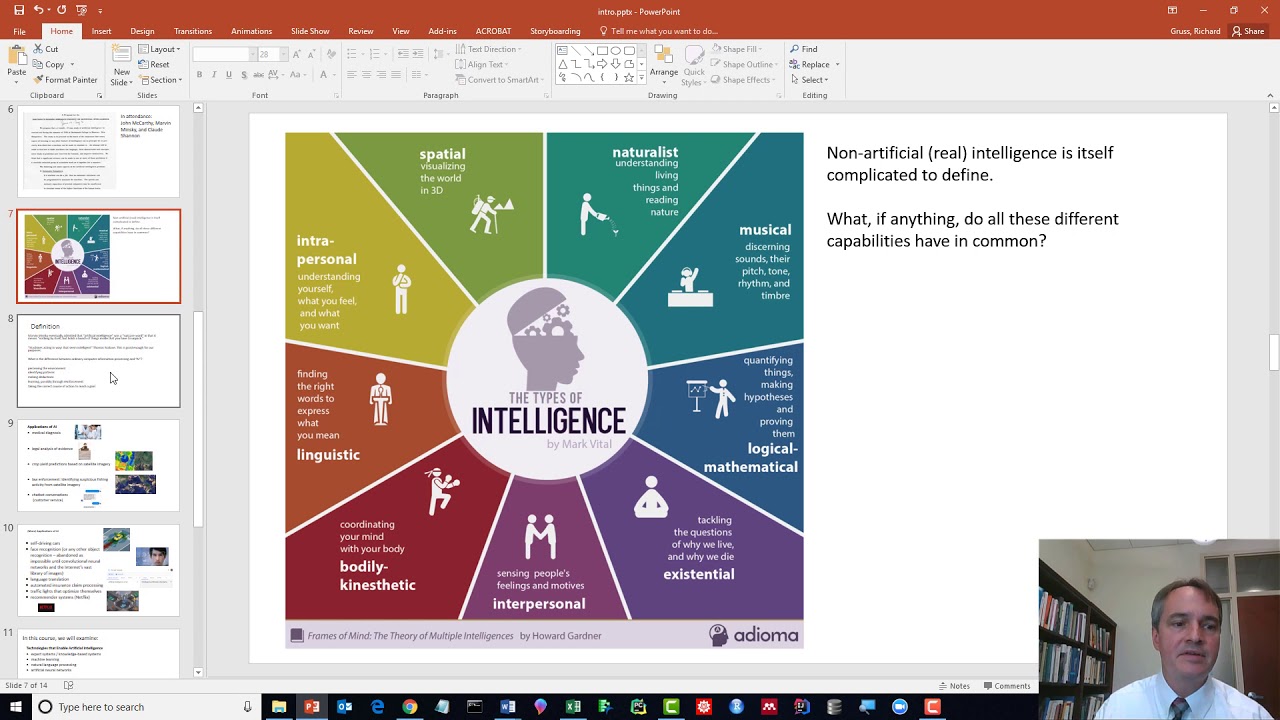Use Format Painter
Viewport: 1280px width, 720px height.
(x=64, y=80)
